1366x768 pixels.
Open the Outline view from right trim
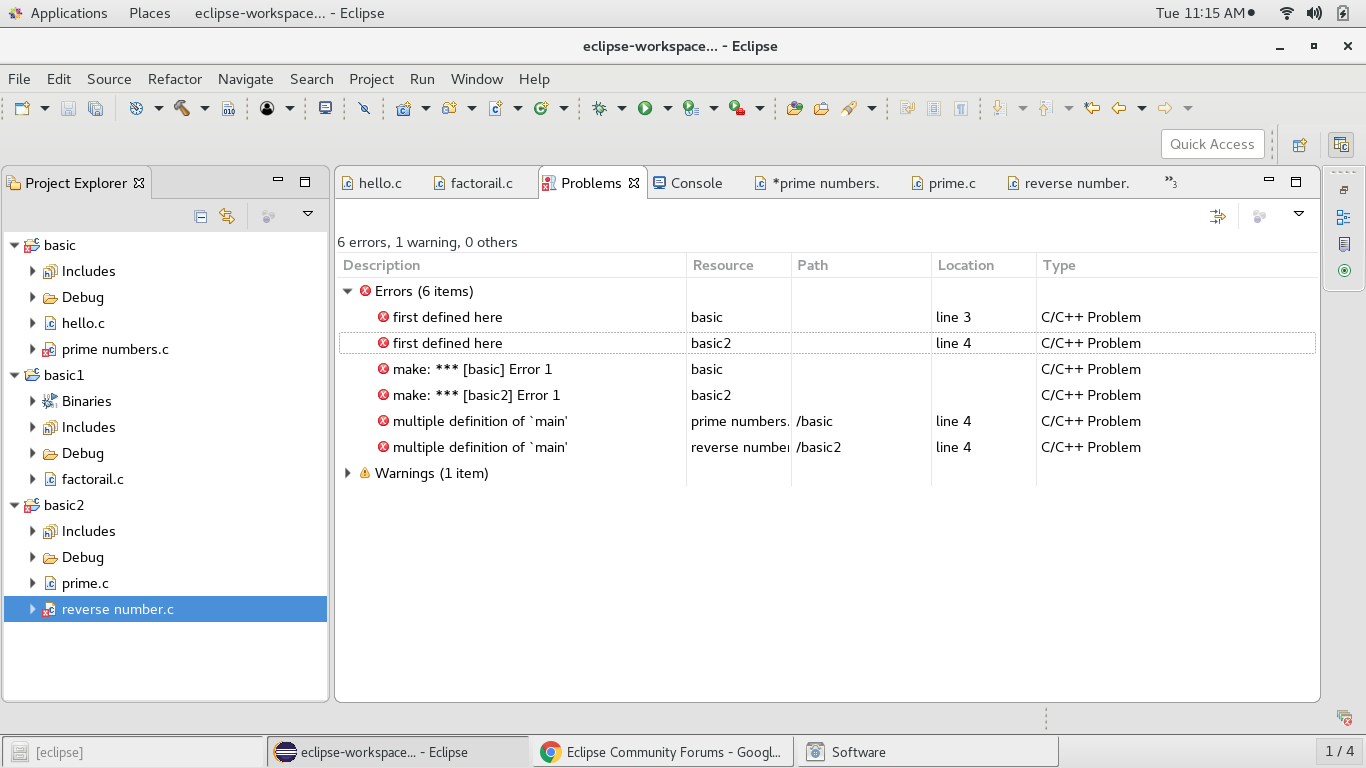pyautogui.click(x=1344, y=217)
